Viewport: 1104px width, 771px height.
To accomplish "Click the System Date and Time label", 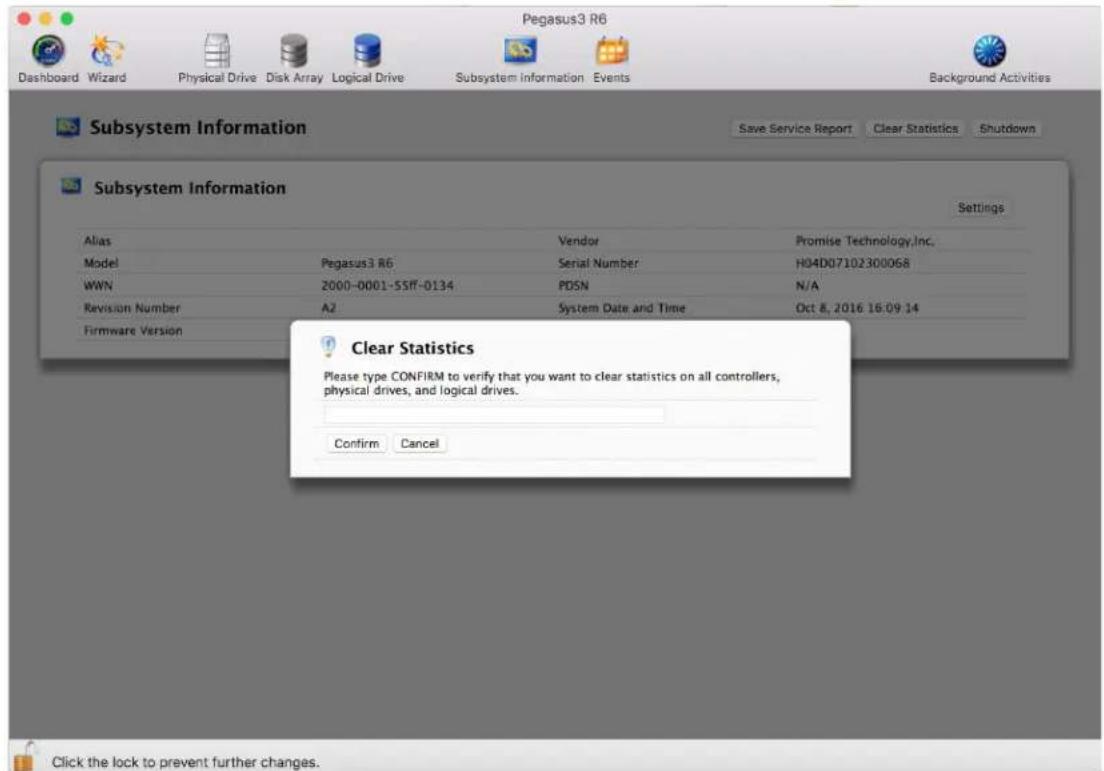I will pos(621,308).
